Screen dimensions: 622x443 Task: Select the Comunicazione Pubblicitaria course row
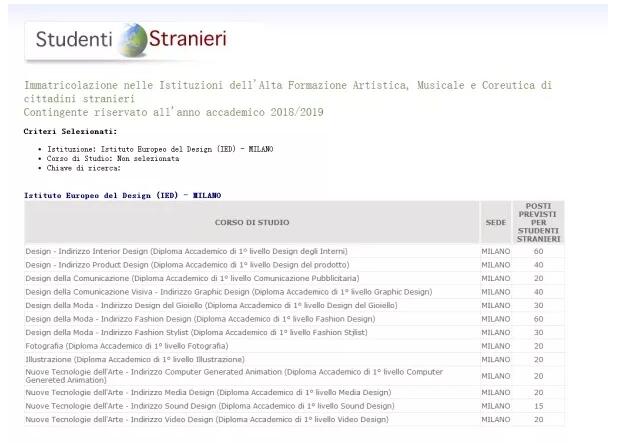pos(294,278)
